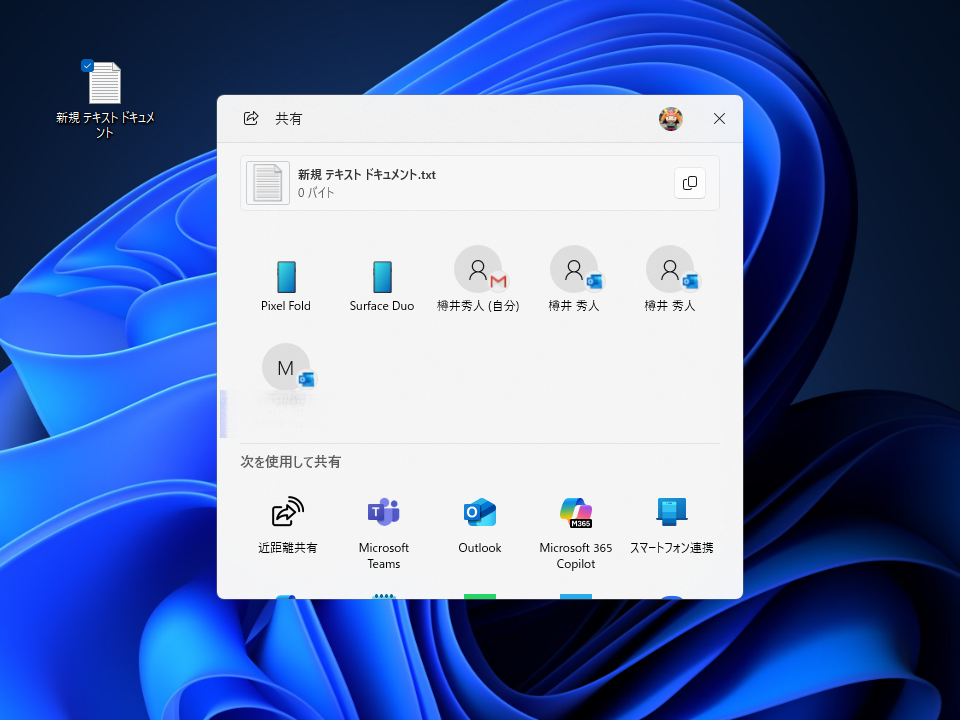Screen dimensions: 960x720
Task: Open the account avatar in dialog header
Action: [x=669, y=118]
